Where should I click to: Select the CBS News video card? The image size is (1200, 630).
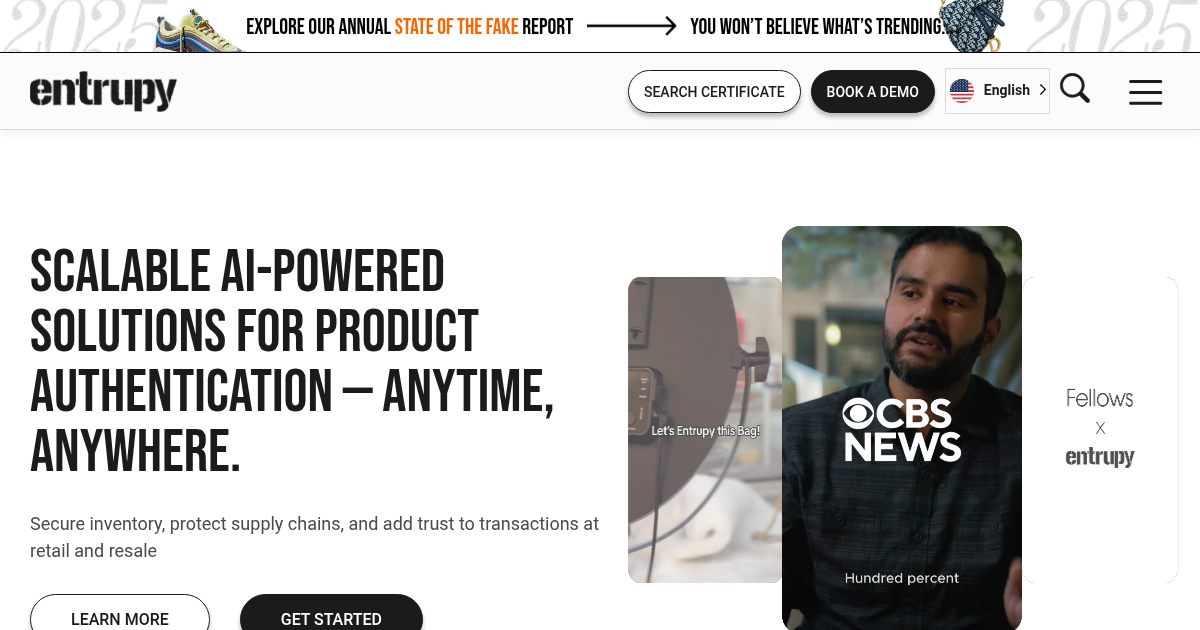coord(902,428)
